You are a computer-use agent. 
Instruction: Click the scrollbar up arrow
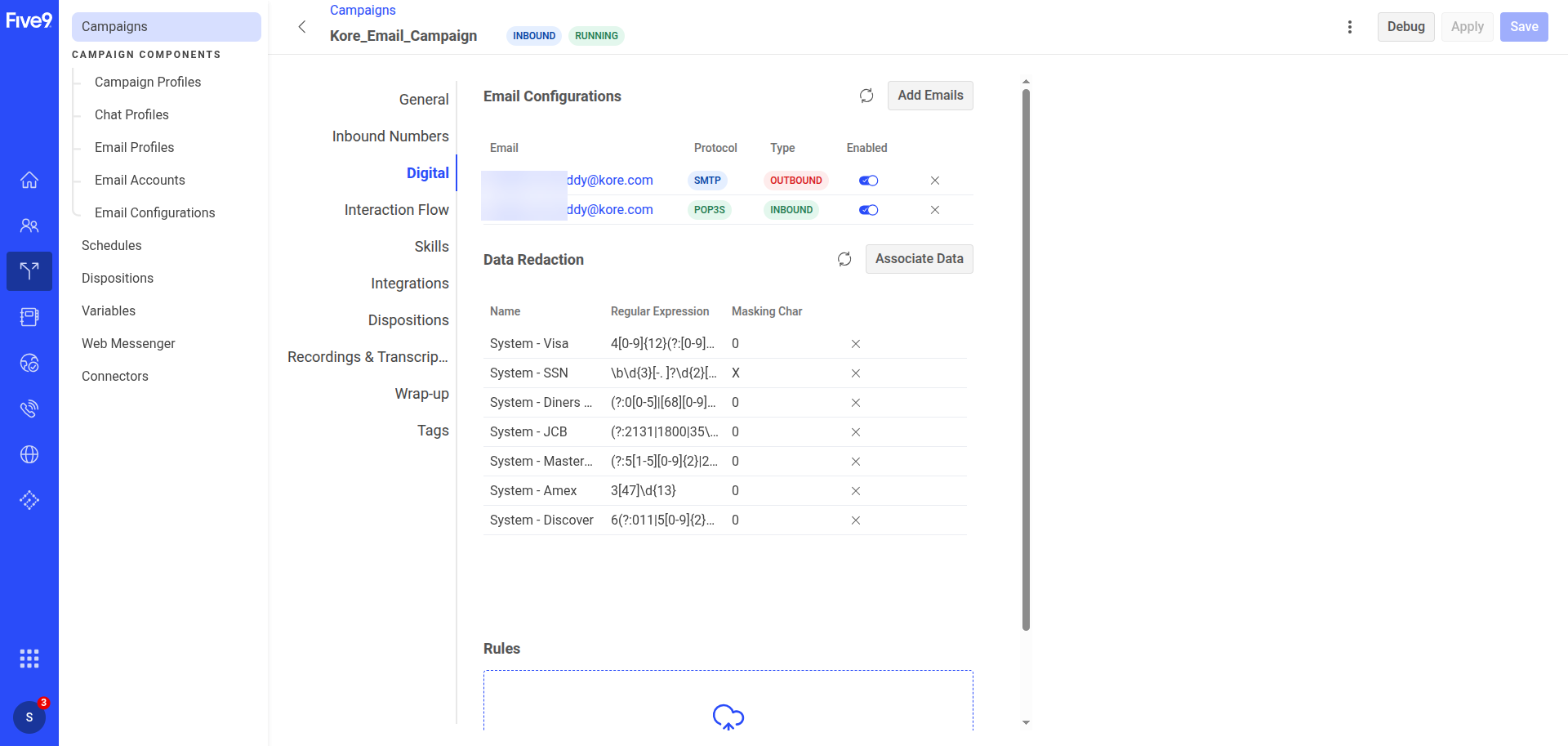pos(1026,82)
